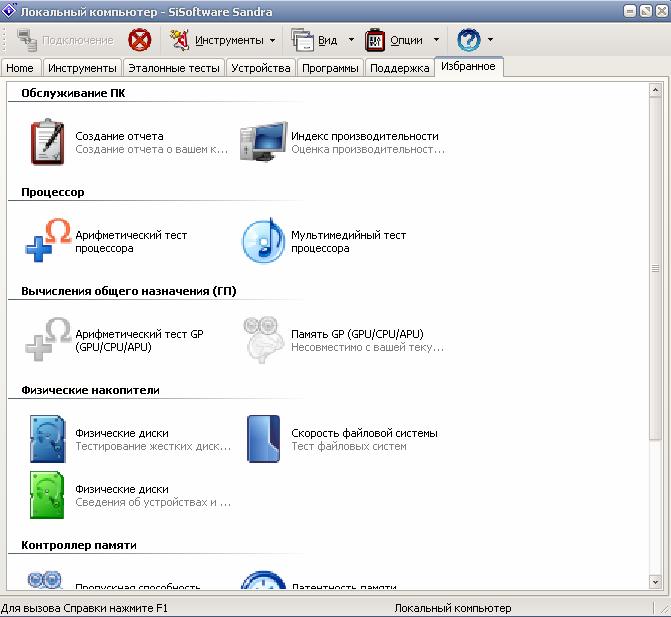The height and width of the screenshot is (617, 671).
Task: Expand the help button dropdown arrow
Action: 490,40
